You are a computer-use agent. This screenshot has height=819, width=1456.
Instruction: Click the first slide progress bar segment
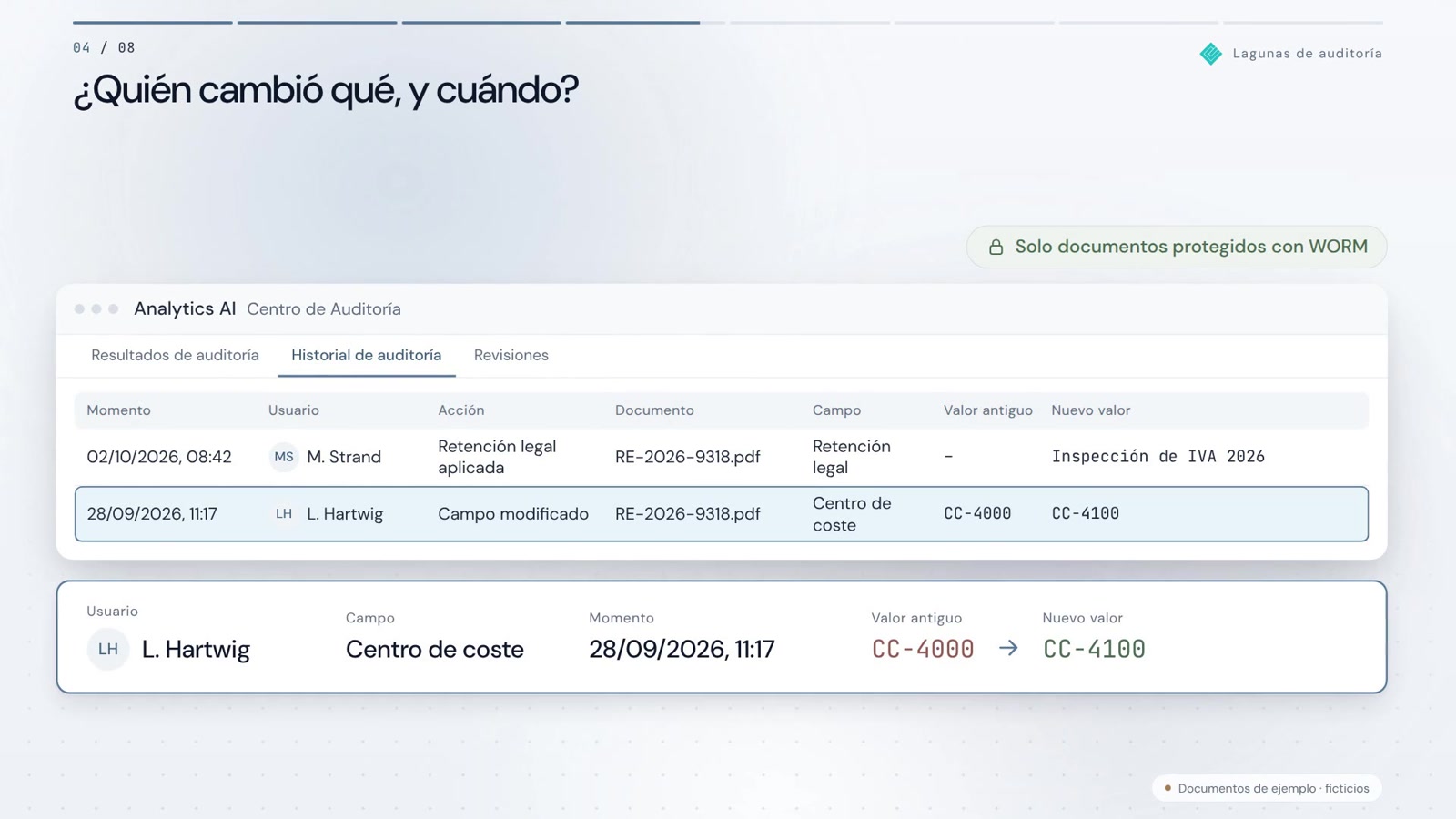153,23
